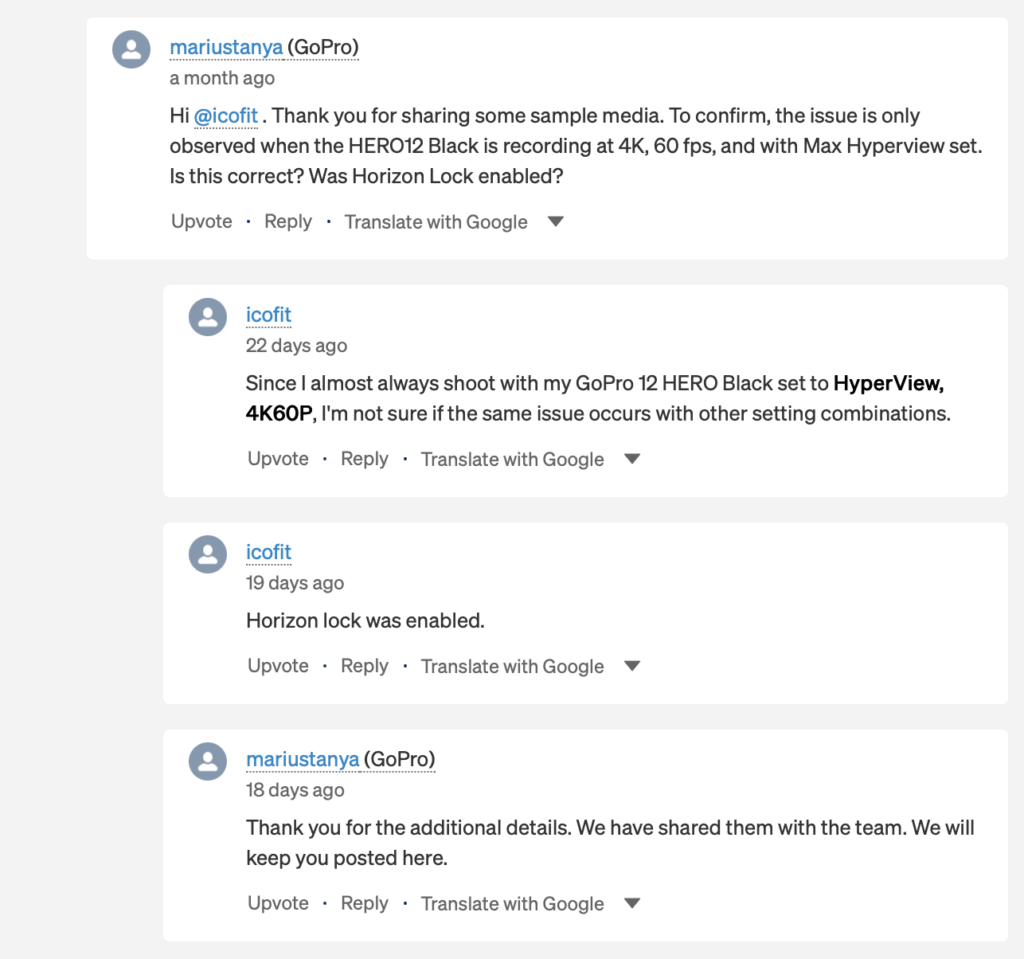Screen dimensions: 1024x959
Task: Open mariustanya's profile link in first comment
Action: (x=226, y=47)
